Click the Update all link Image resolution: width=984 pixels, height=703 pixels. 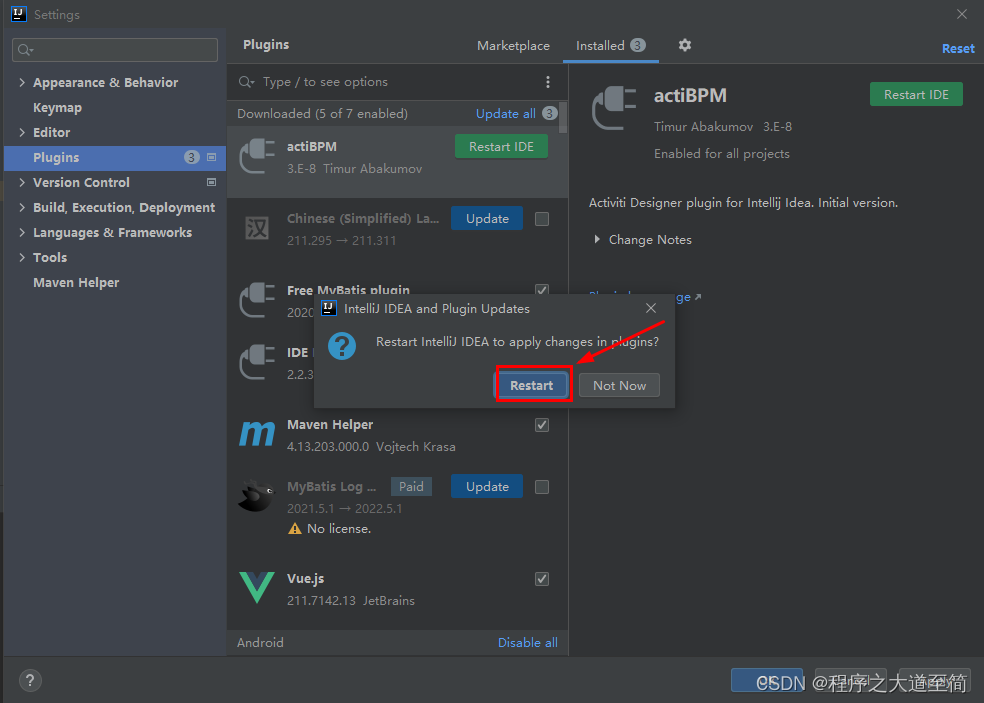[506, 114]
